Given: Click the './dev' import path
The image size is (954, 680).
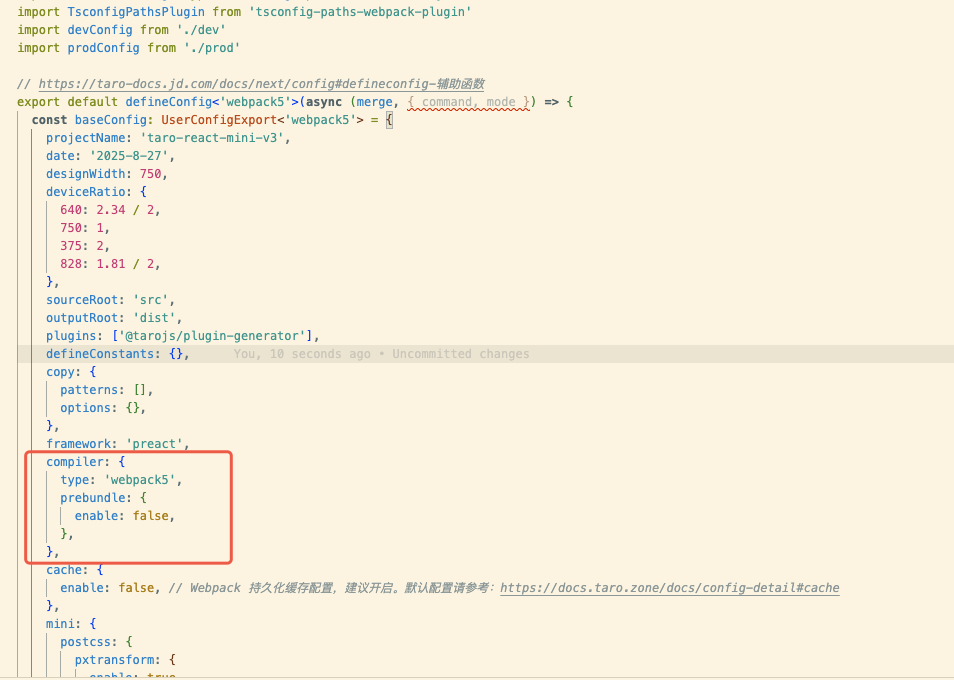Looking at the screenshot, I should pyautogui.click(x=201, y=30).
